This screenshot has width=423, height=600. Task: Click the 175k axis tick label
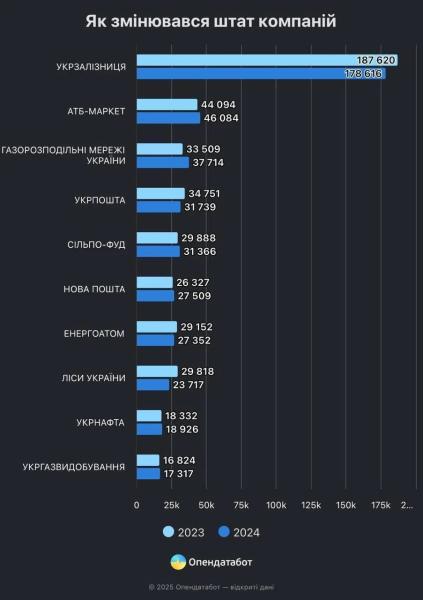pyautogui.click(x=381, y=505)
